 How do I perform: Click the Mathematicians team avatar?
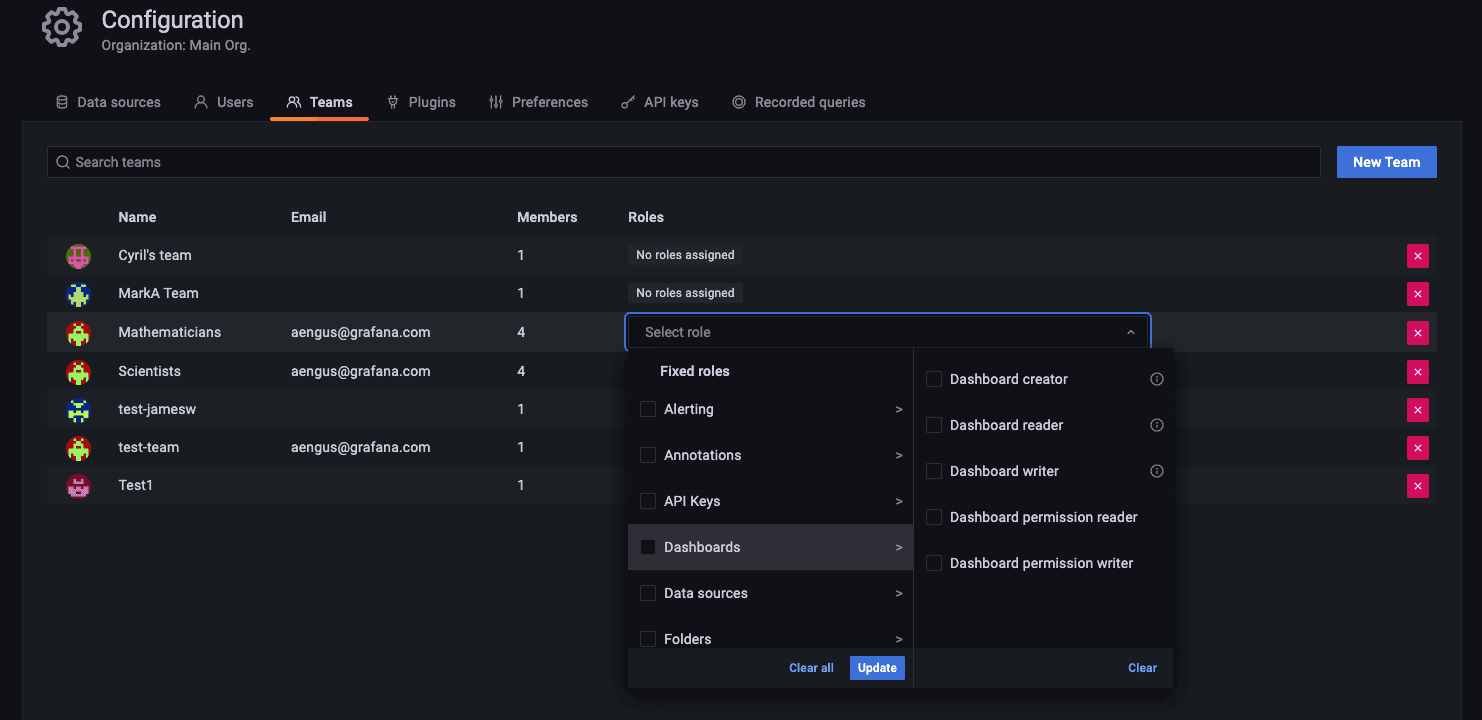(x=78, y=332)
